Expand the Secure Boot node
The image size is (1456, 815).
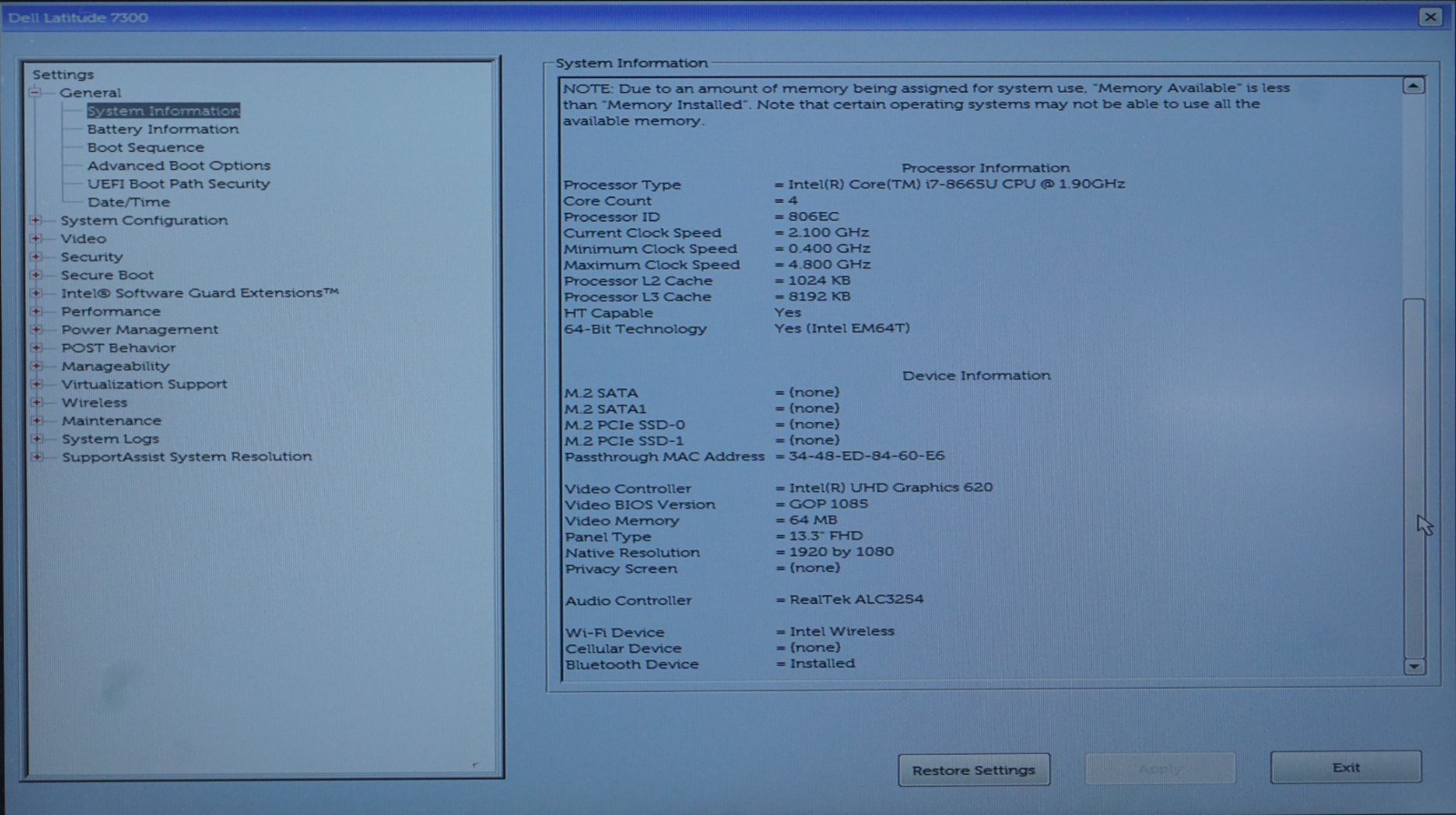point(35,275)
